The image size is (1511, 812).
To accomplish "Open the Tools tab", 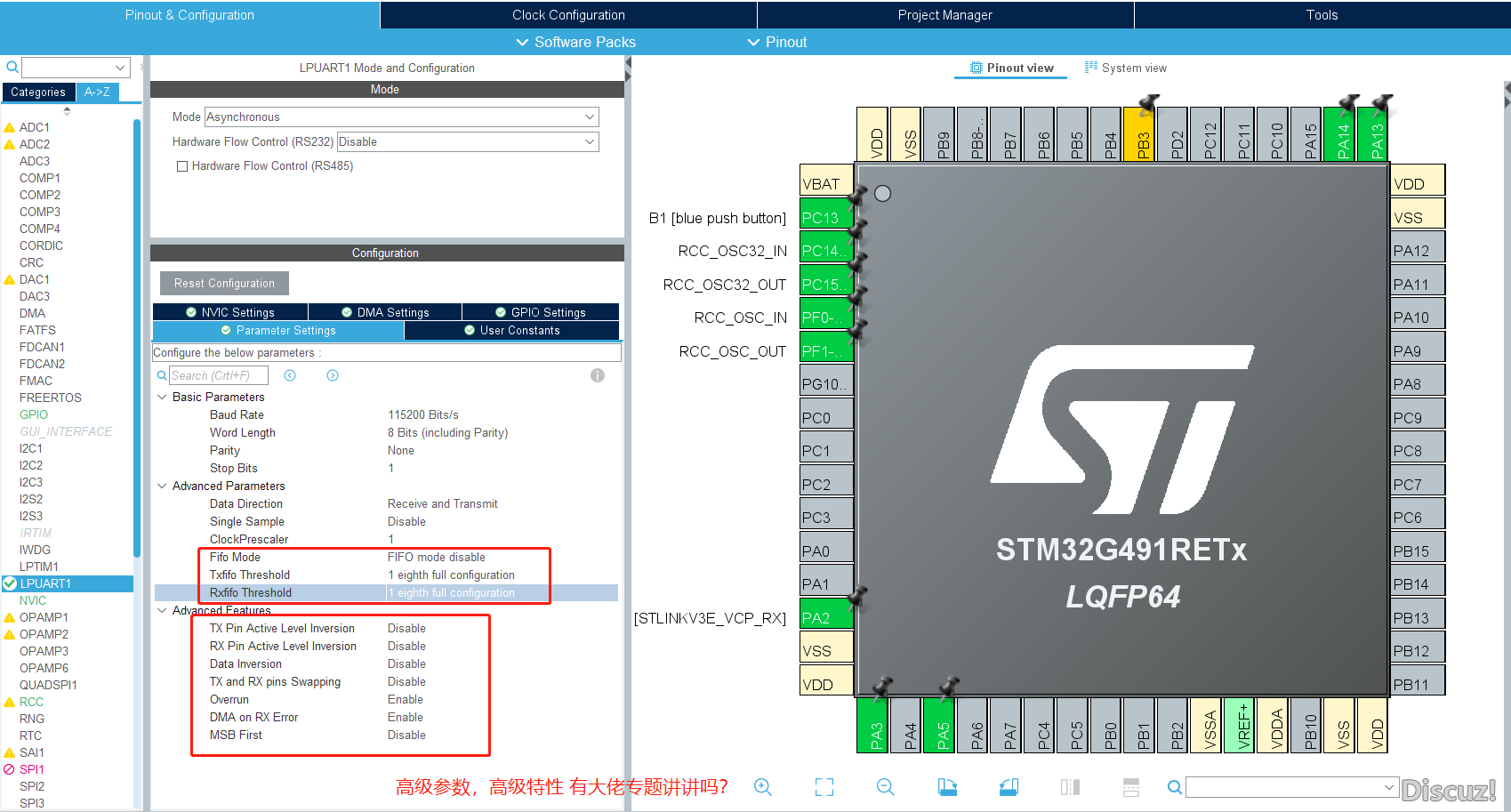I will tap(1322, 15).
